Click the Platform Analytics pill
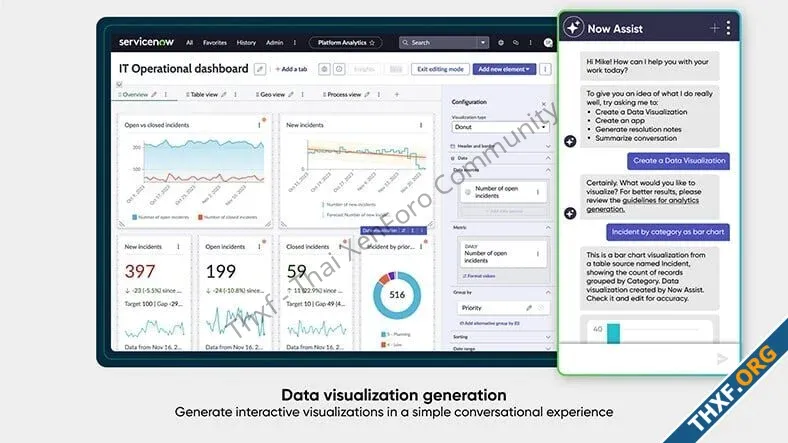The height and width of the screenshot is (443, 788). point(345,43)
